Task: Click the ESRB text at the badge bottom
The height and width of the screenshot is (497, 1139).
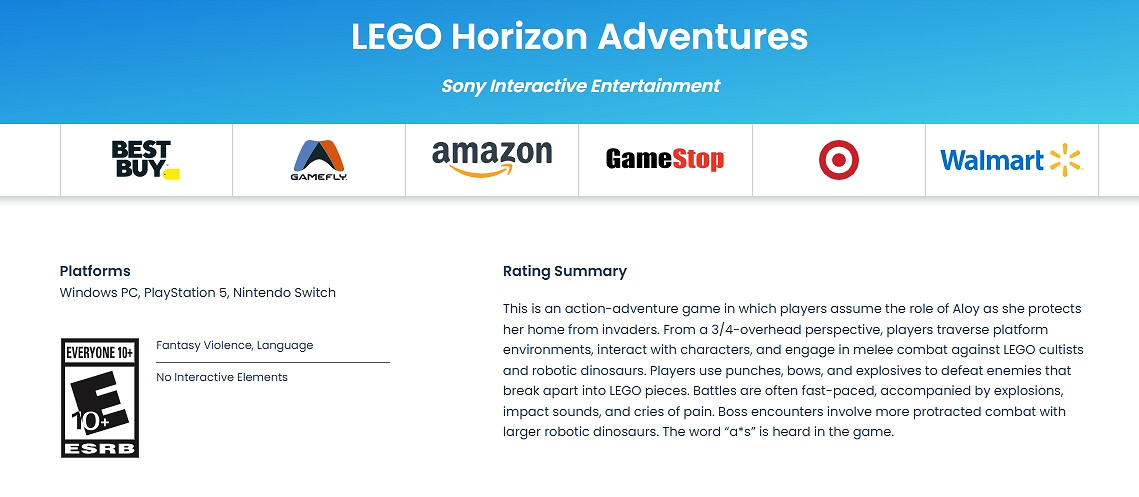Action: click(x=100, y=449)
